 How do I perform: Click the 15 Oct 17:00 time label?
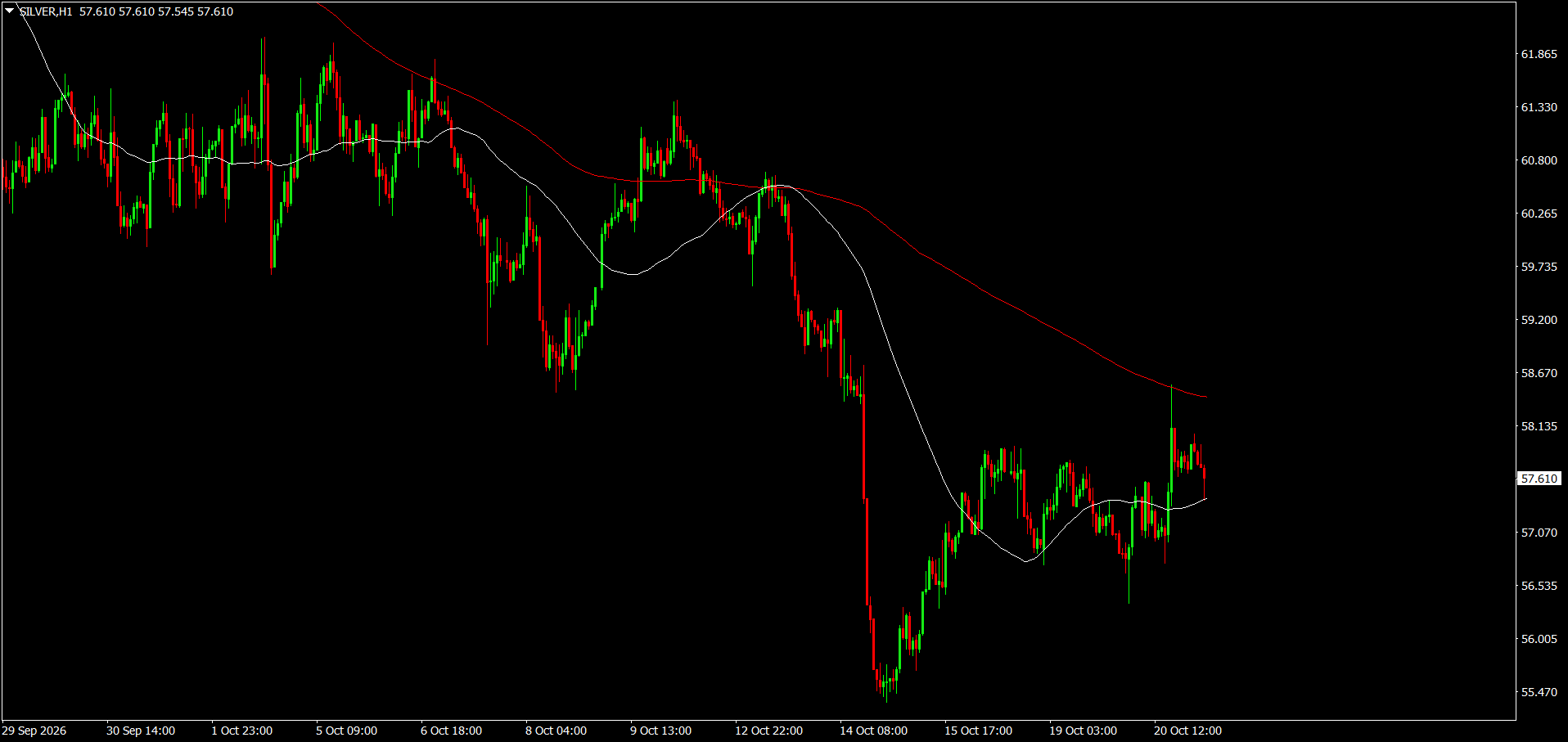979,731
